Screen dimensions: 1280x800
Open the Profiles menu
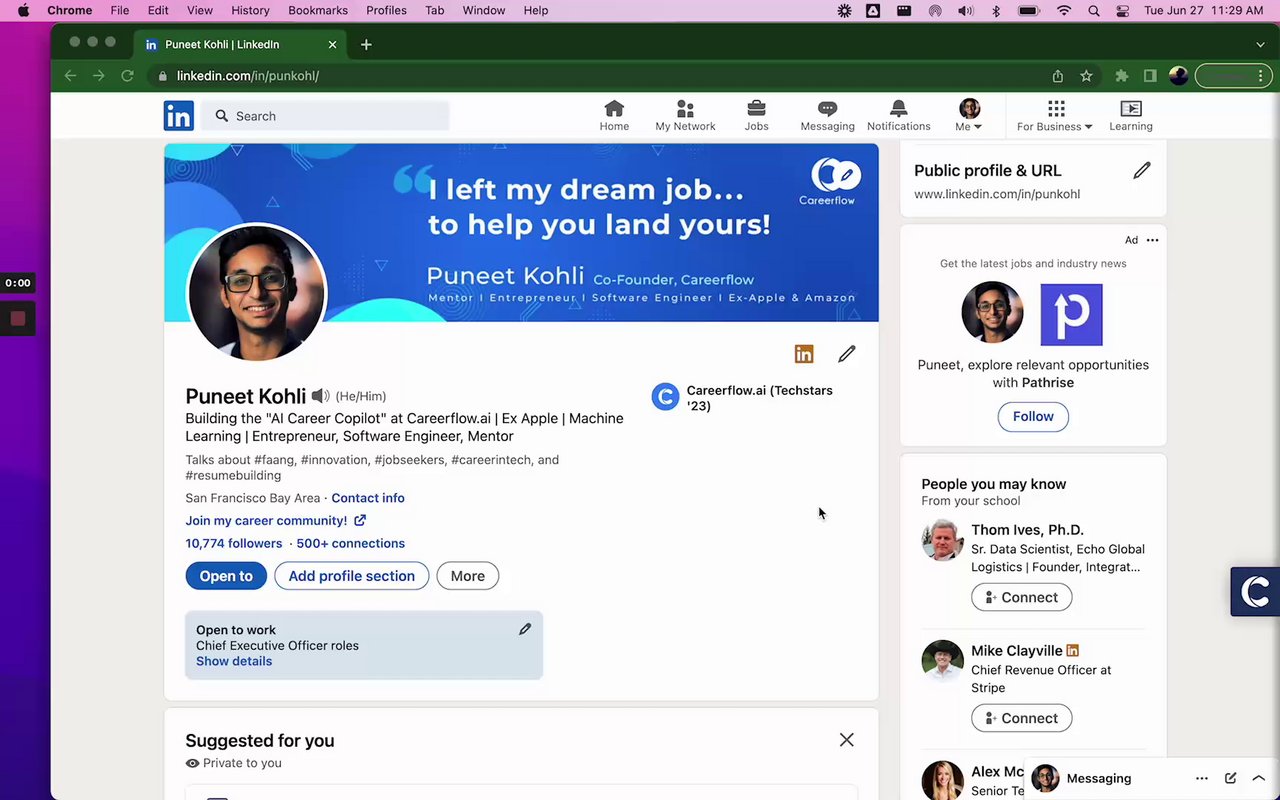point(386,10)
